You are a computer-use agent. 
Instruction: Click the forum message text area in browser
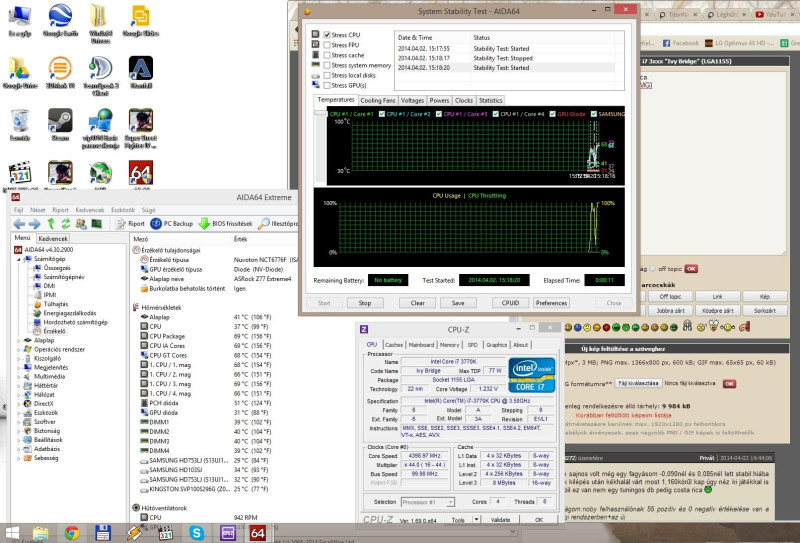tap(713, 162)
